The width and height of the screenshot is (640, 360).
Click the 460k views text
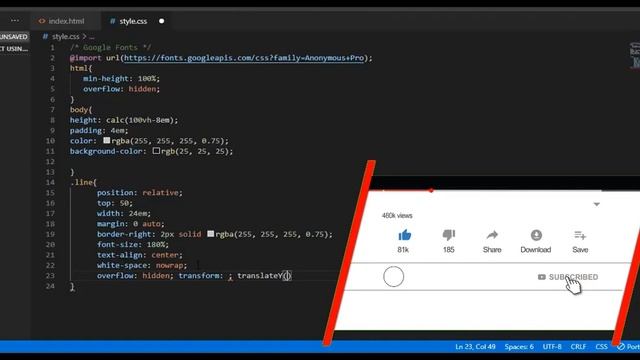pos(397,216)
